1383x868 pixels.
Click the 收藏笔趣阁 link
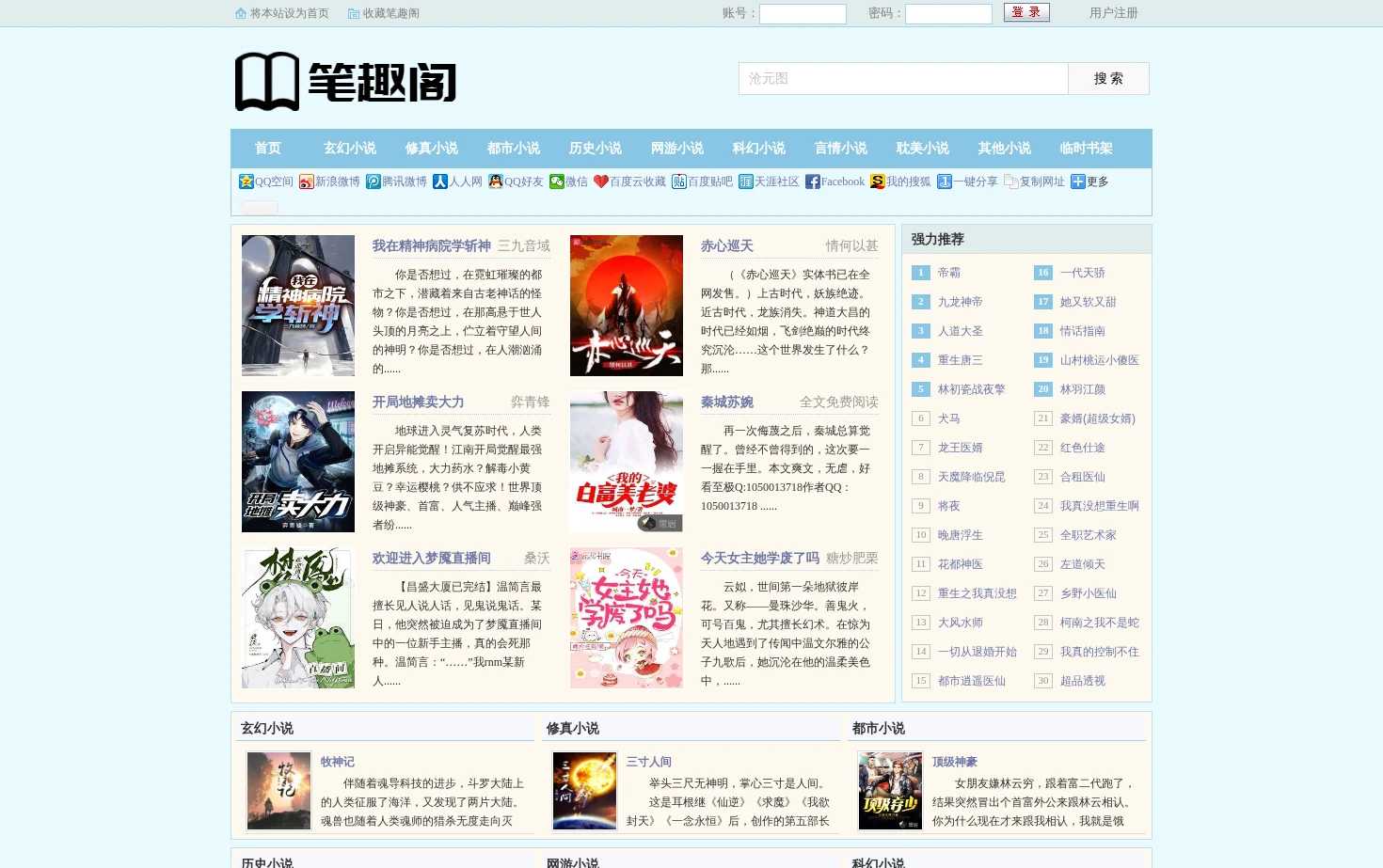pos(391,13)
